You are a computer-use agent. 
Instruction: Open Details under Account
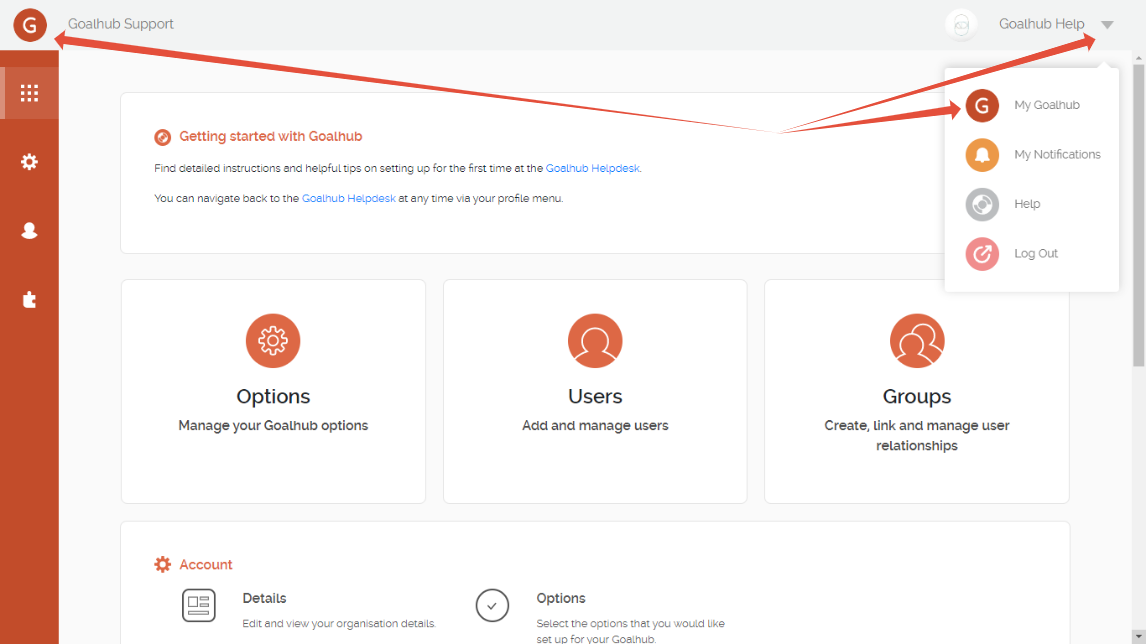click(264, 598)
